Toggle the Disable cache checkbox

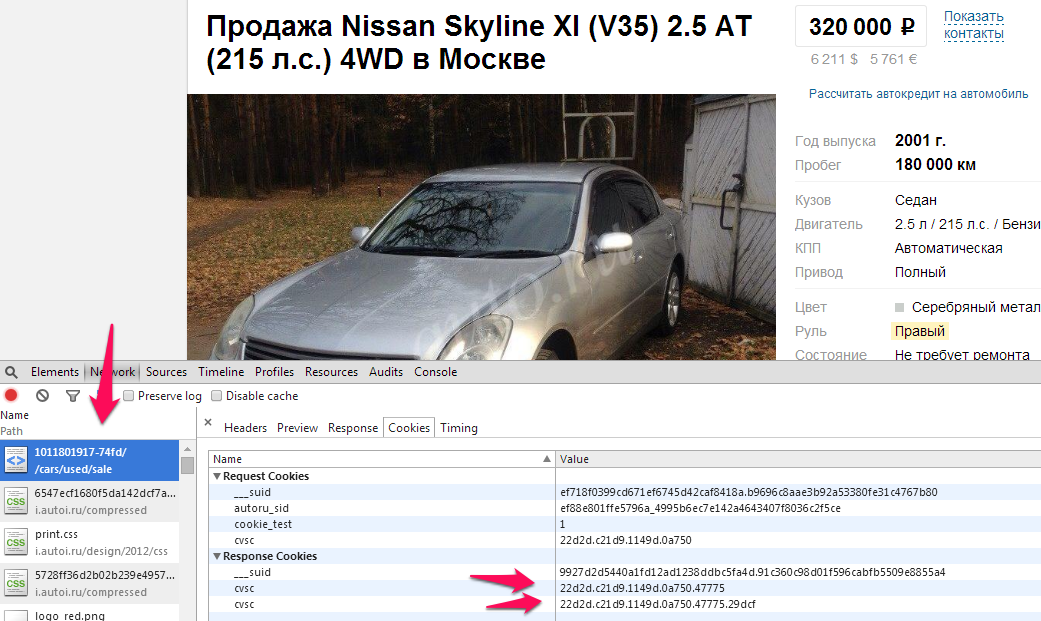pyautogui.click(x=216, y=396)
